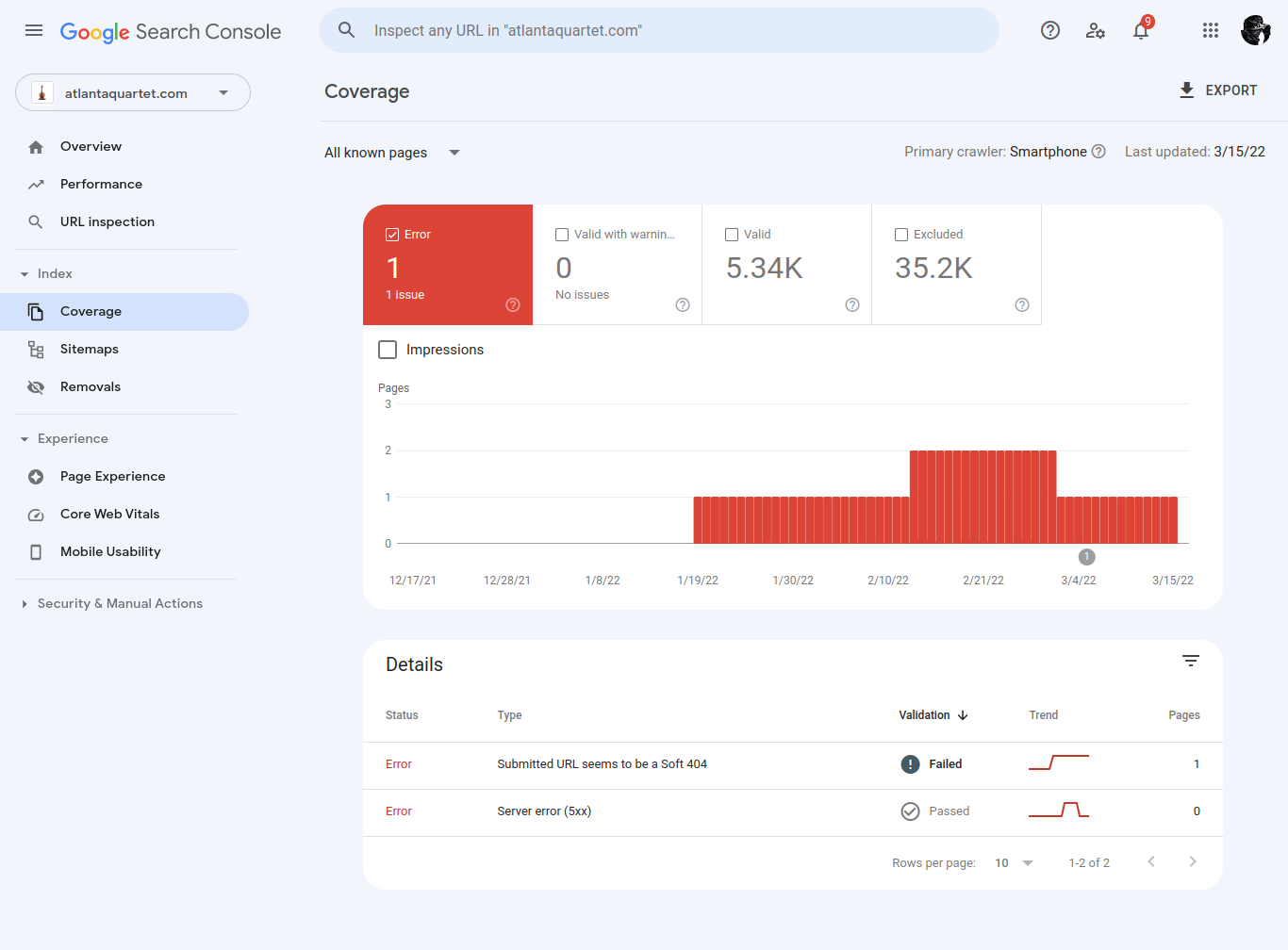Click the EXPORT button
1288x950 pixels.
pyautogui.click(x=1218, y=90)
